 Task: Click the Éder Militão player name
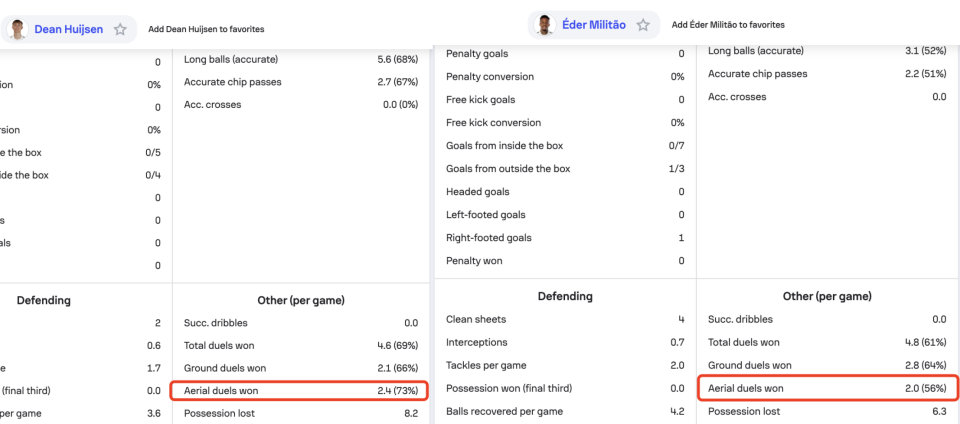pyautogui.click(x=595, y=25)
